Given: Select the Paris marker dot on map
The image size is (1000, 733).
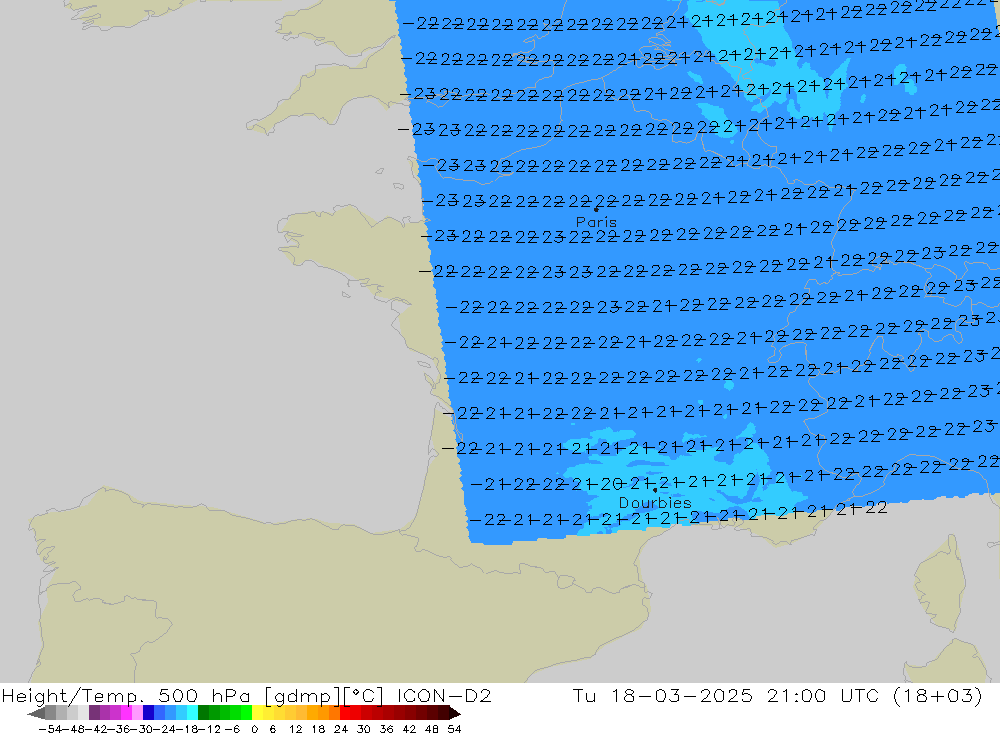Looking at the screenshot, I should coord(596,209).
